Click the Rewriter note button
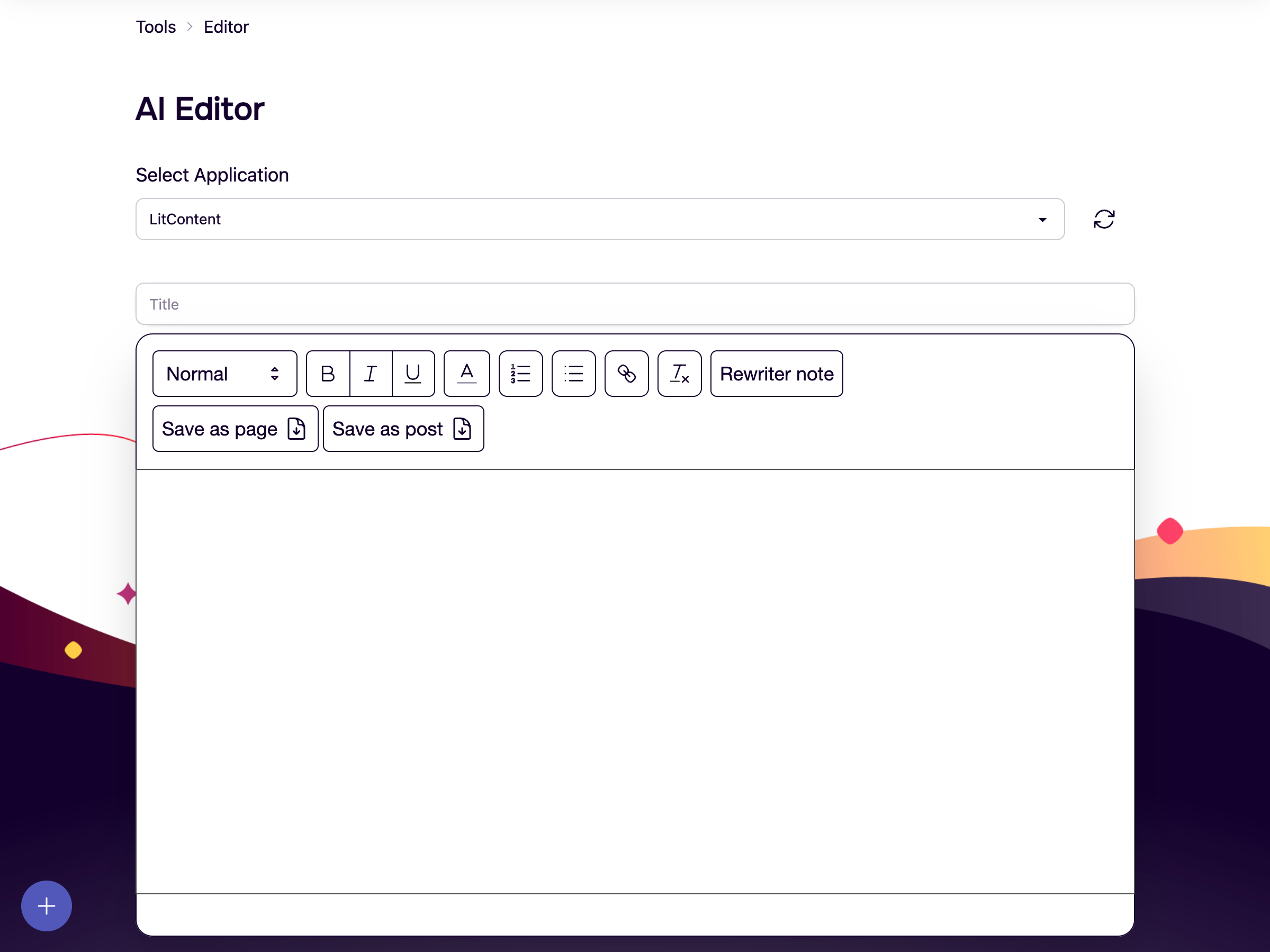The width and height of the screenshot is (1270, 952). tap(776, 374)
